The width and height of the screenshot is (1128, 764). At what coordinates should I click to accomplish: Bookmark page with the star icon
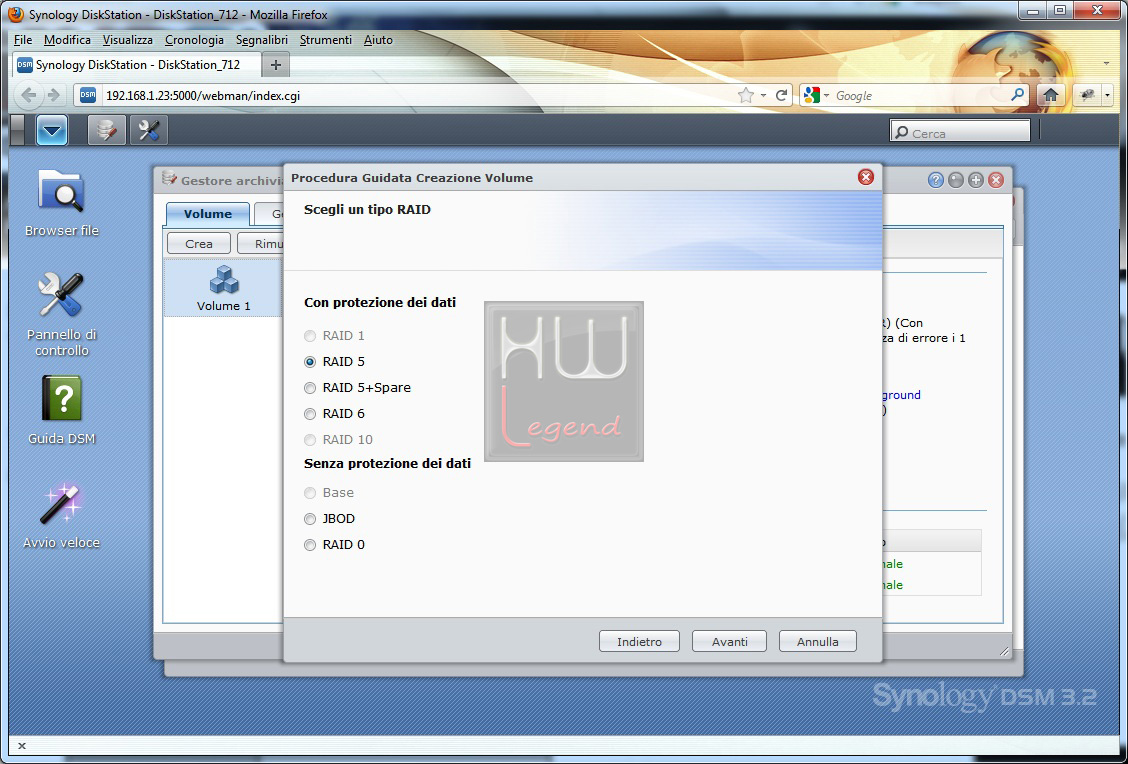click(746, 95)
